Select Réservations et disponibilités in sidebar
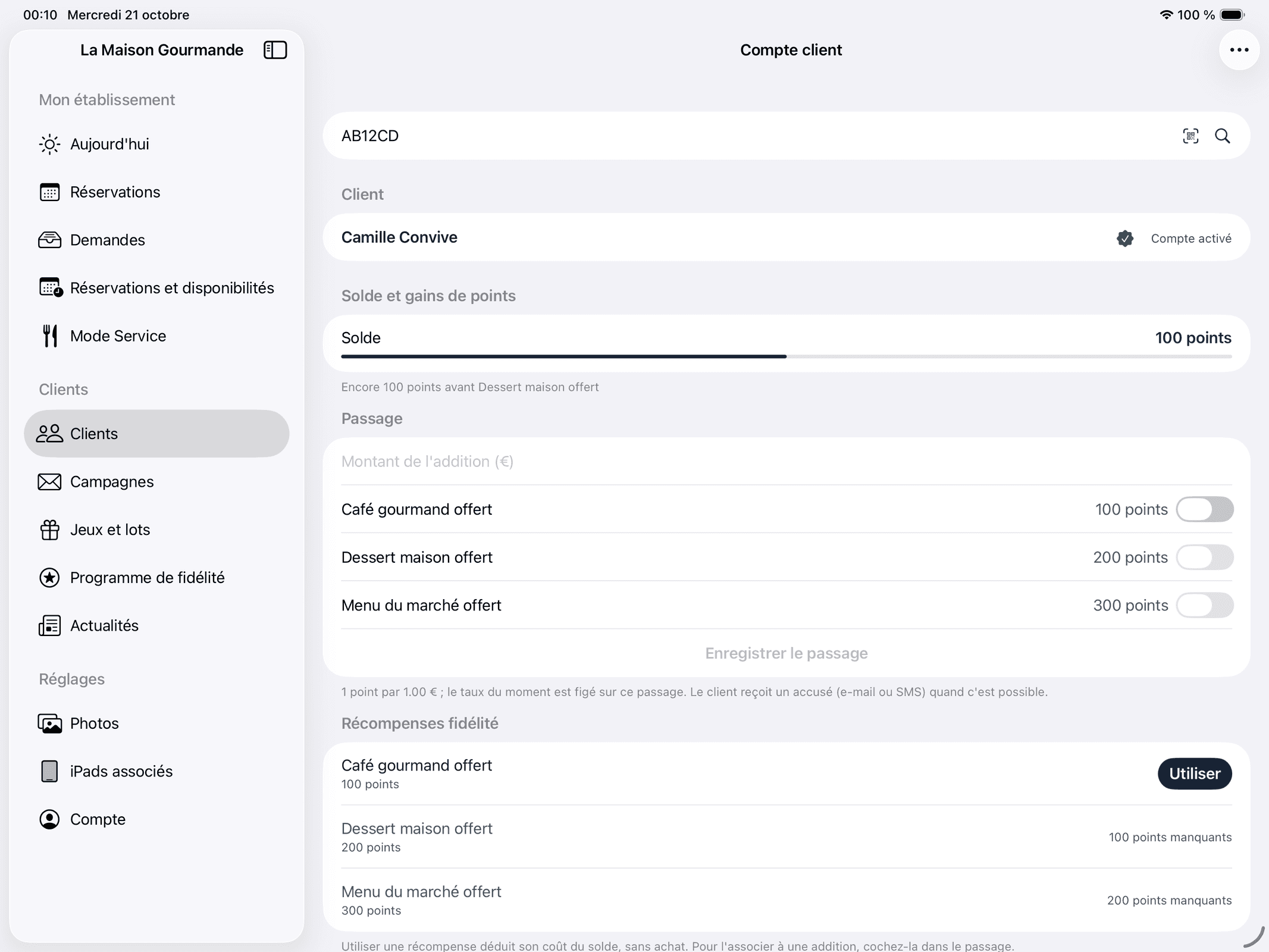This screenshot has width=1269, height=952. (156, 288)
